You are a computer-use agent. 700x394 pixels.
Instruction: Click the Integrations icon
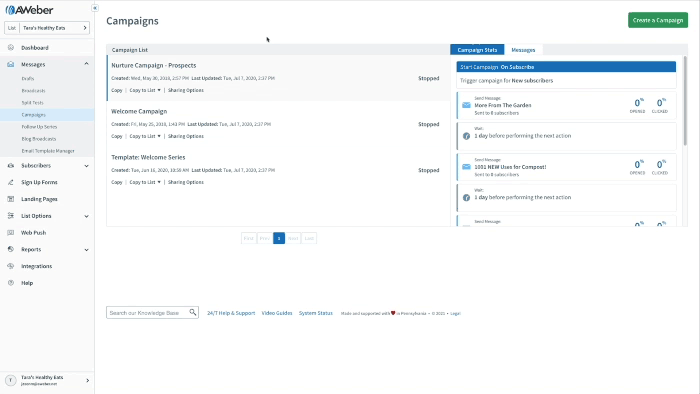(11, 266)
